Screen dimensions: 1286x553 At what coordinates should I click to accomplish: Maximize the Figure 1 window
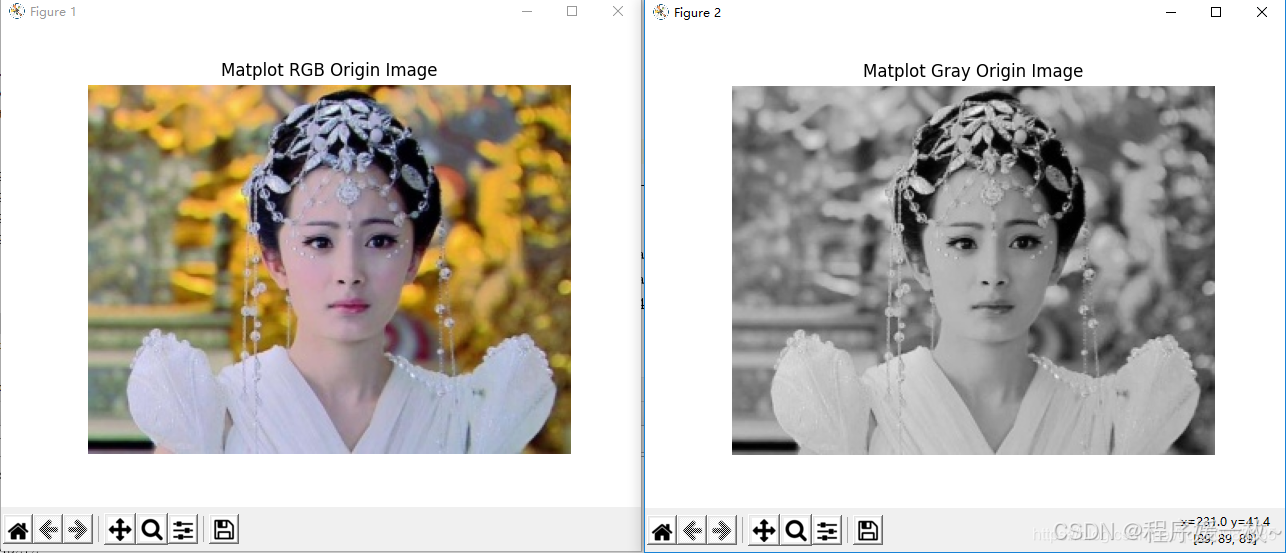pyautogui.click(x=572, y=12)
